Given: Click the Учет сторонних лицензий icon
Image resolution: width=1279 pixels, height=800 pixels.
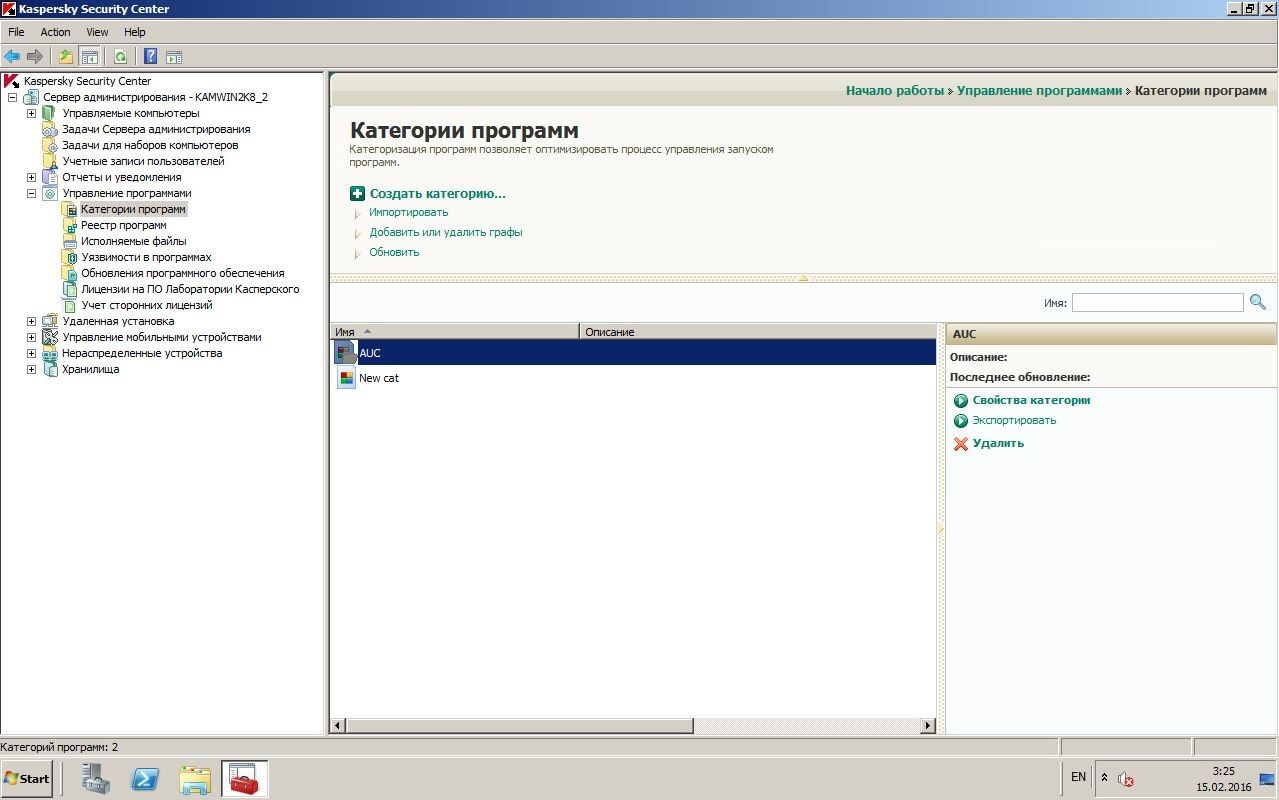Looking at the screenshot, I should coord(69,305).
